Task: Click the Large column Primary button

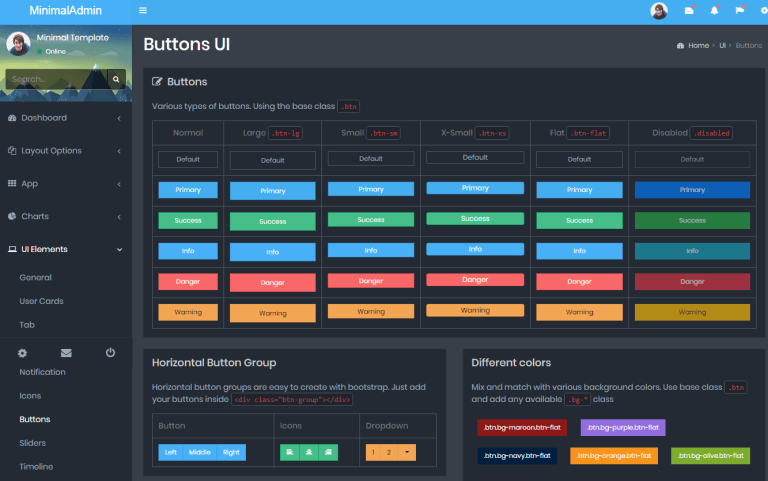Action: click(273, 191)
